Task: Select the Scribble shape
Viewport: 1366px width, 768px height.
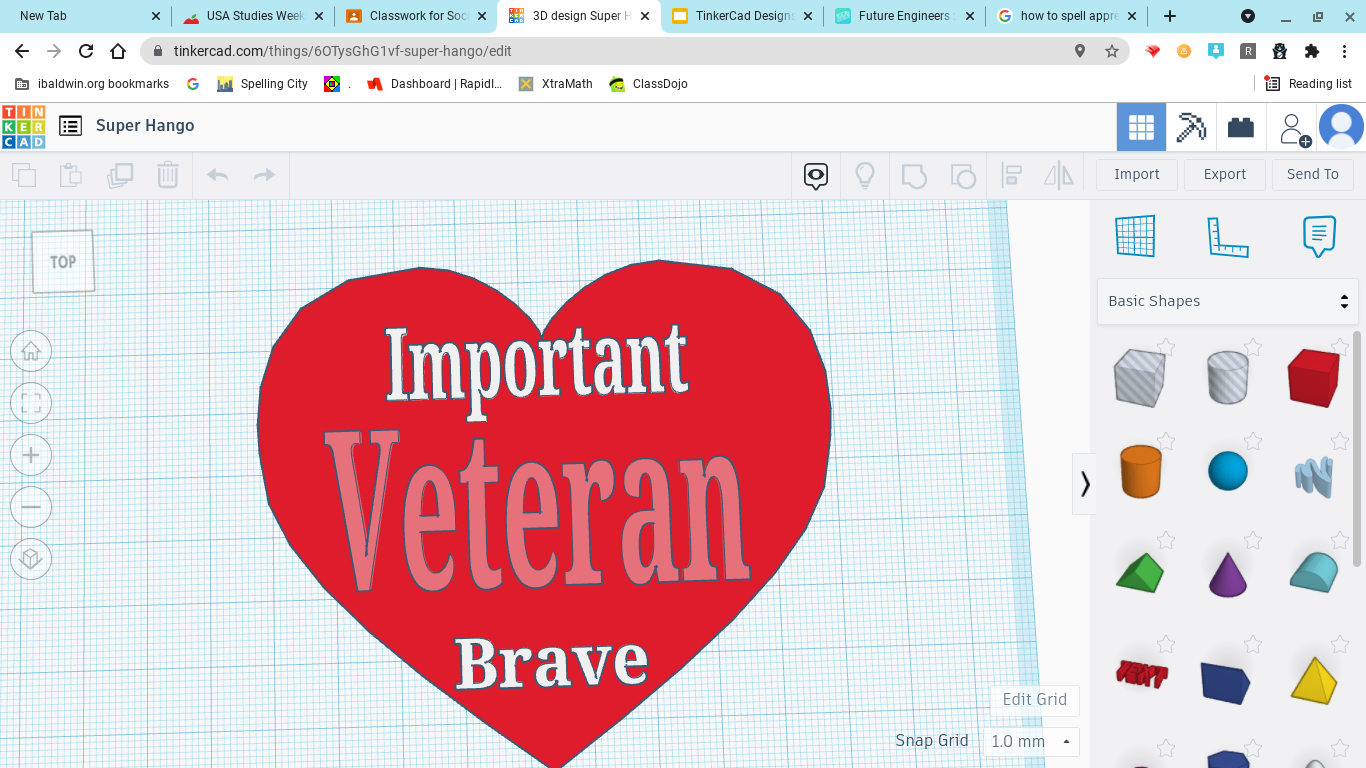Action: [1313, 476]
